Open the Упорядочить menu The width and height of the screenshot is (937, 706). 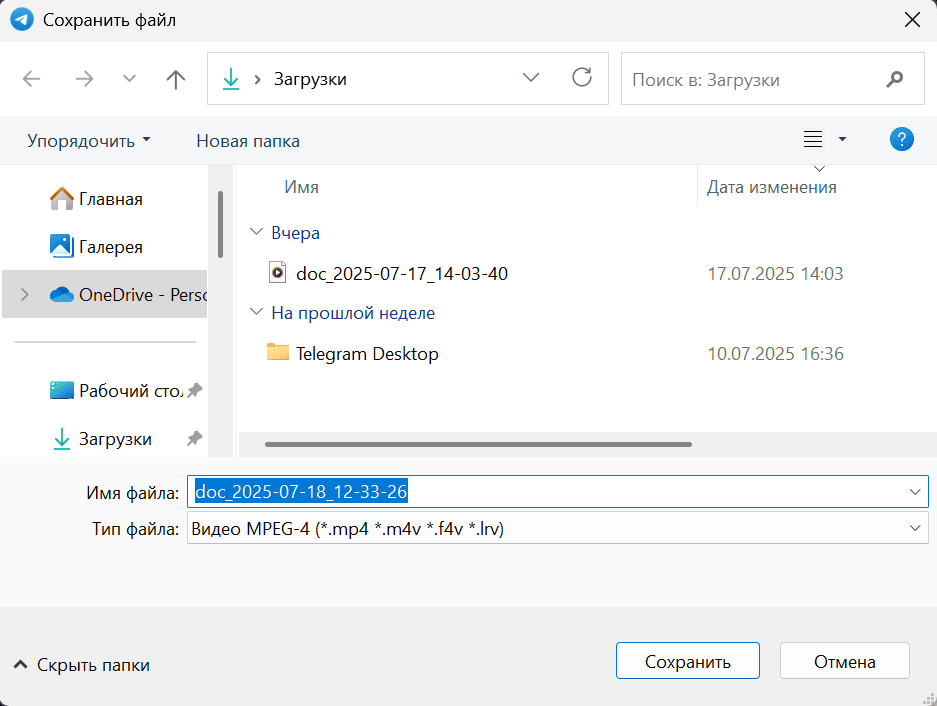88,141
